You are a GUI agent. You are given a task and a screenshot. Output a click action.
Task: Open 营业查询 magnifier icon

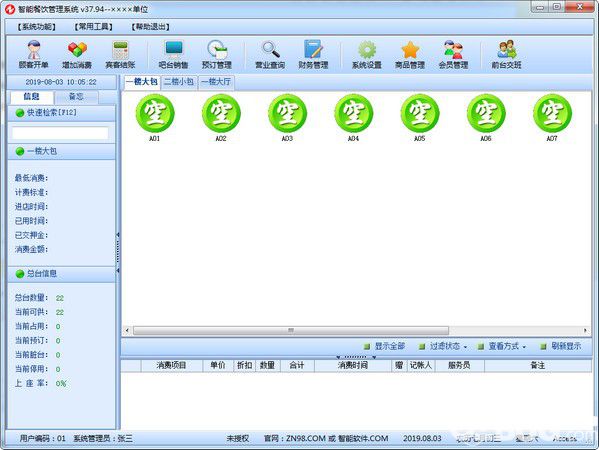click(270, 55)
